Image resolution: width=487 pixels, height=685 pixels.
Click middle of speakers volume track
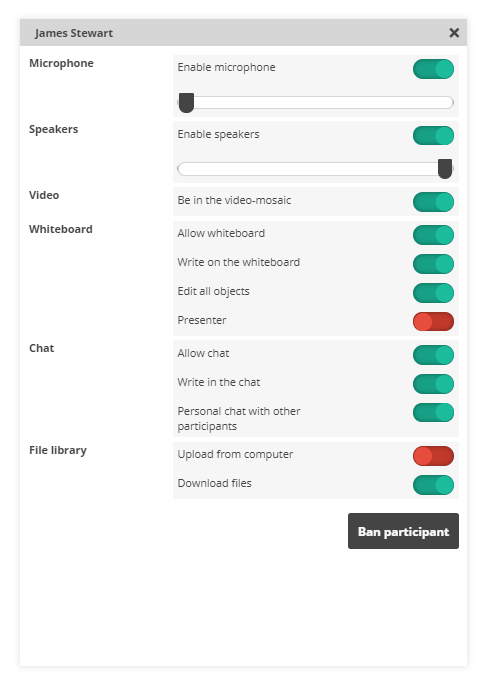click(315, 169)
